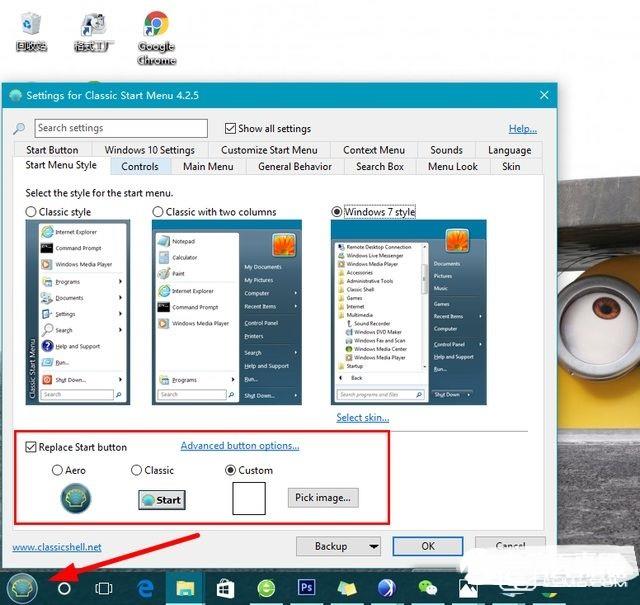Open the Windows 10 Settings tab
The width and height of the screenshot is (640, 605).
click(x=150, y=150)
